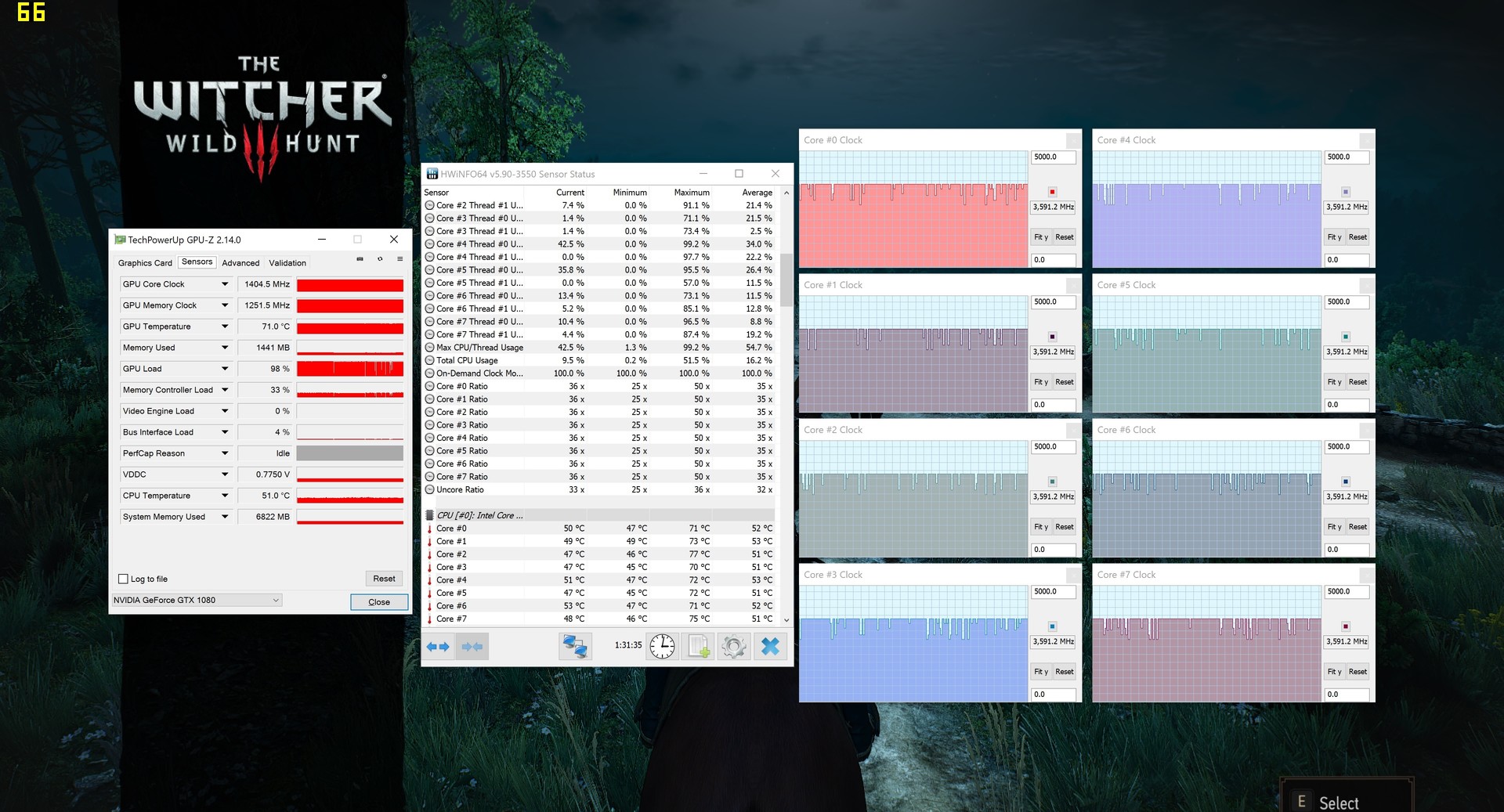
Task: Click Fit y in Core #0 Clock graph
Action: [x=1041, y=237]
